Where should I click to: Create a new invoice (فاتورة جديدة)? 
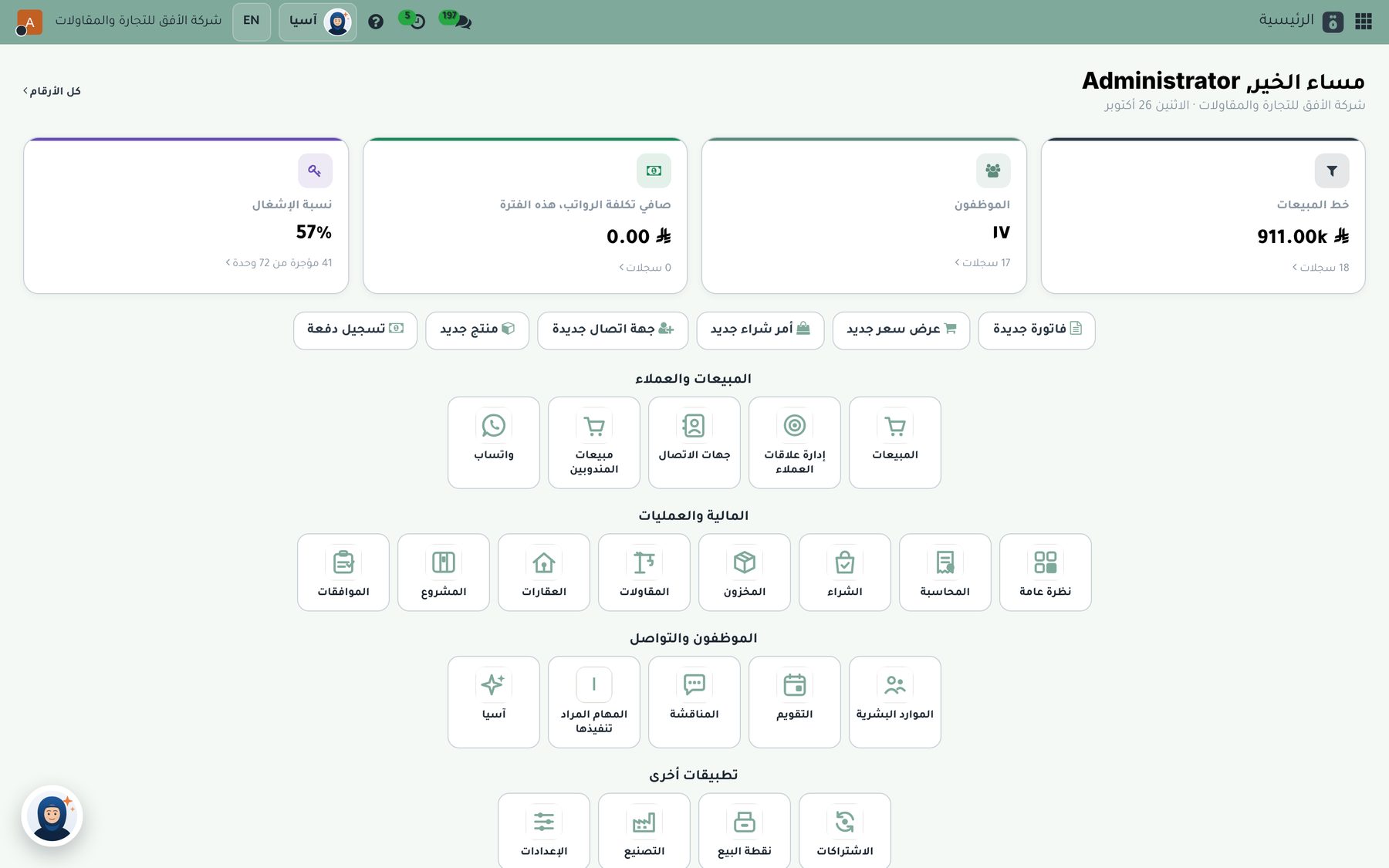(x=1036, y=330)
